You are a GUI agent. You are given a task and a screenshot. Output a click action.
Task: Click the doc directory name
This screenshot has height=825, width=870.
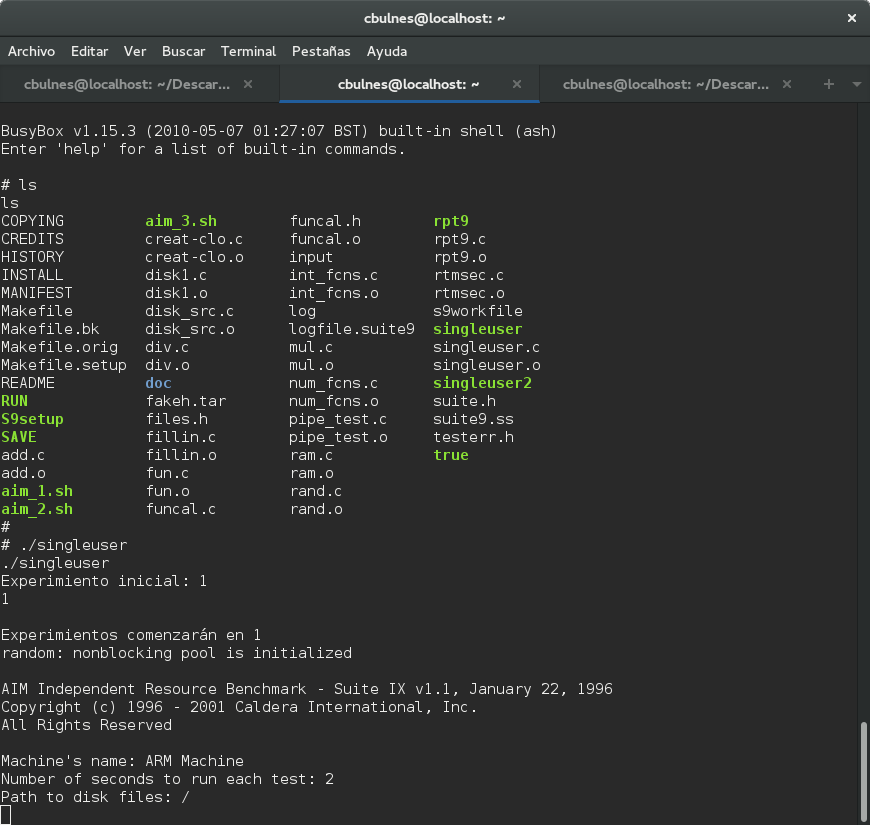tap(158, 383)
